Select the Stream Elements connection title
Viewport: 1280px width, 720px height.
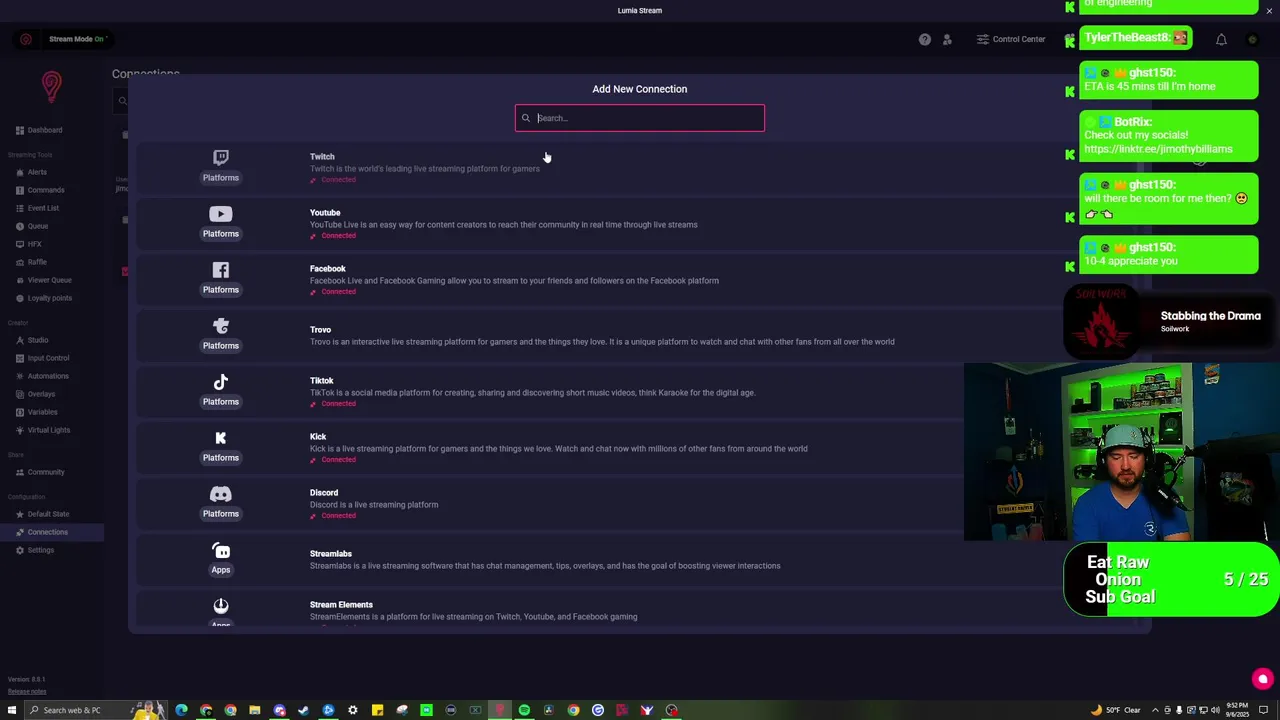coord(341,605)
